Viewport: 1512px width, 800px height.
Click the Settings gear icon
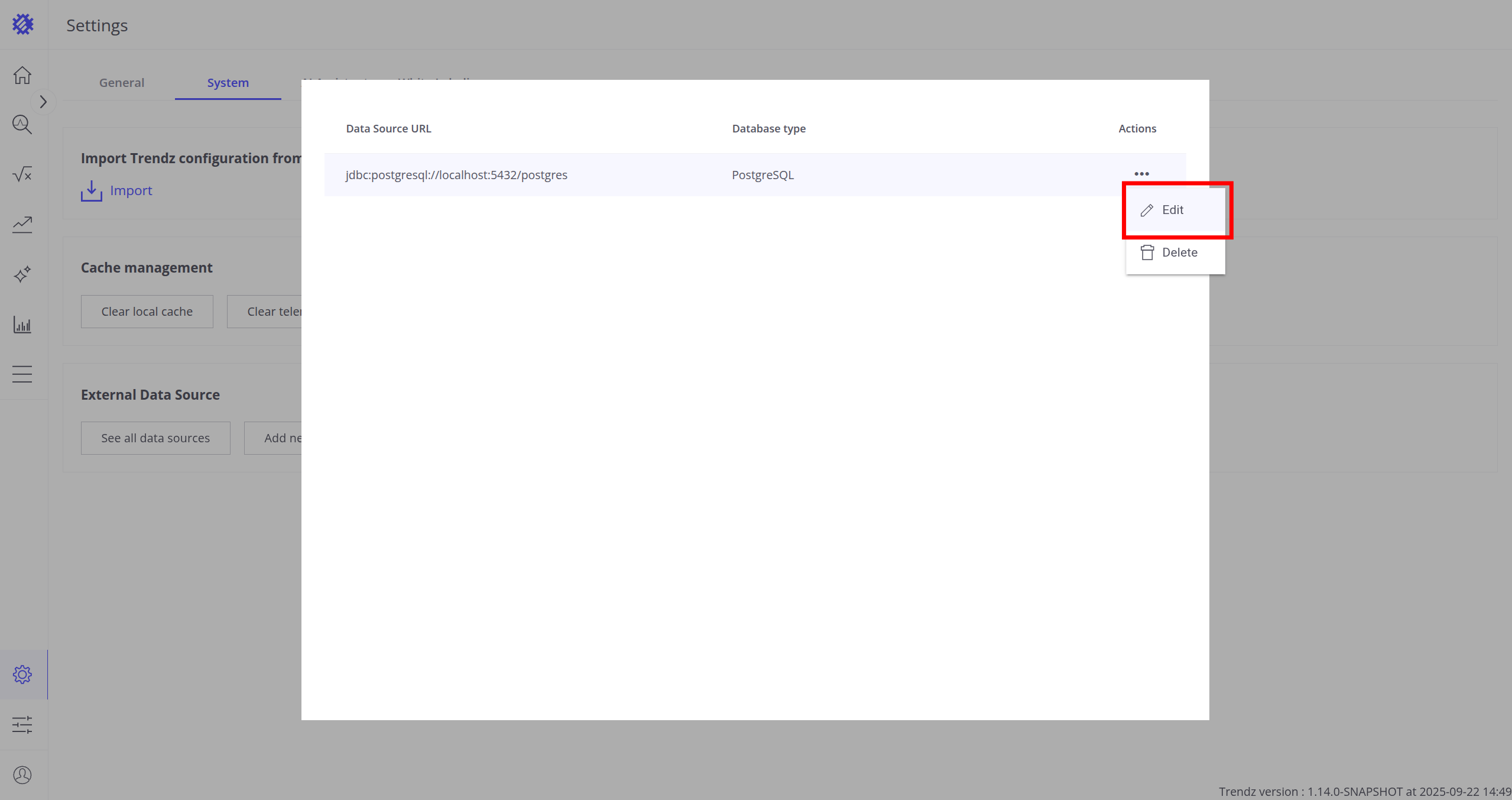22,675
